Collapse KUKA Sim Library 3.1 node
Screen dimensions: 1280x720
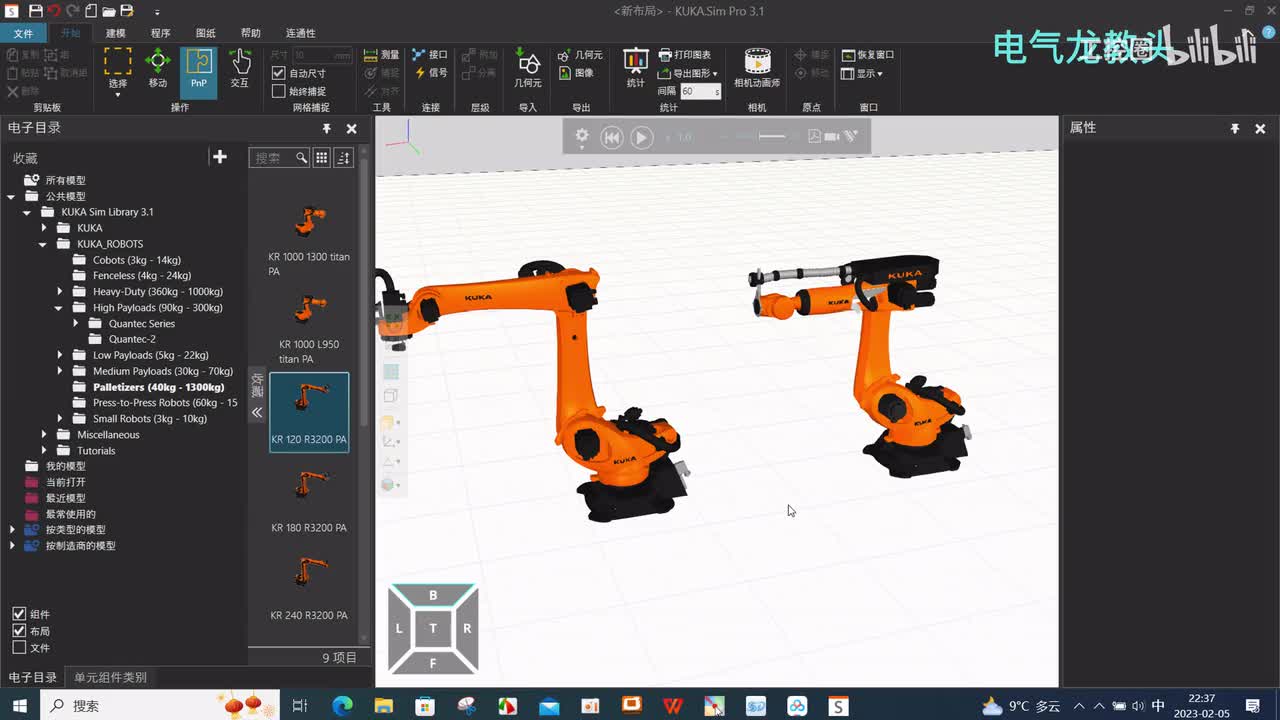click(x=28, y=212)
